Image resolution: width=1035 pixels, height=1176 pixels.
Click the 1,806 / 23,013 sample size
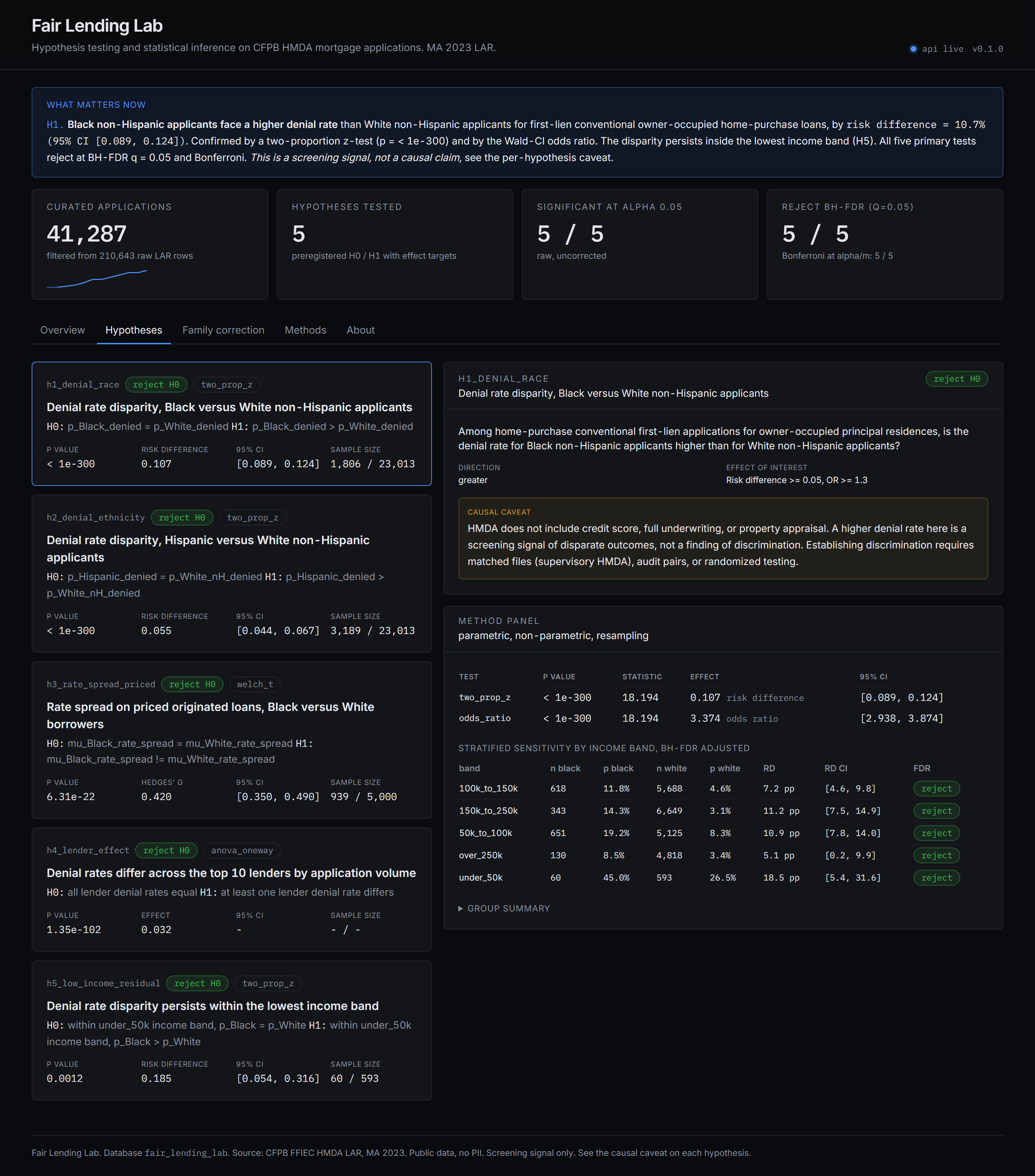[372, 464]
